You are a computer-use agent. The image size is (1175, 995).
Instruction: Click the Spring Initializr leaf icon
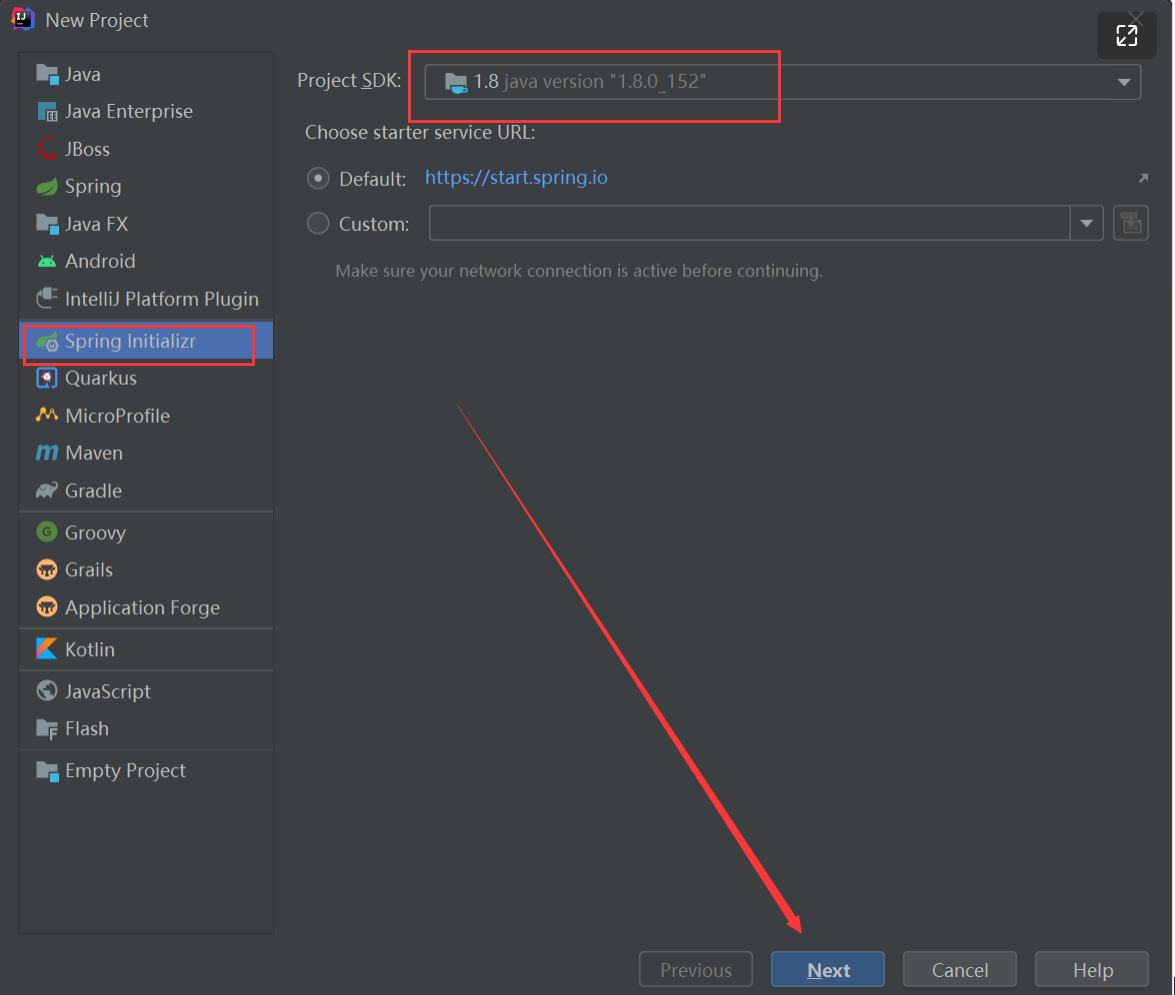click(47, 342)
